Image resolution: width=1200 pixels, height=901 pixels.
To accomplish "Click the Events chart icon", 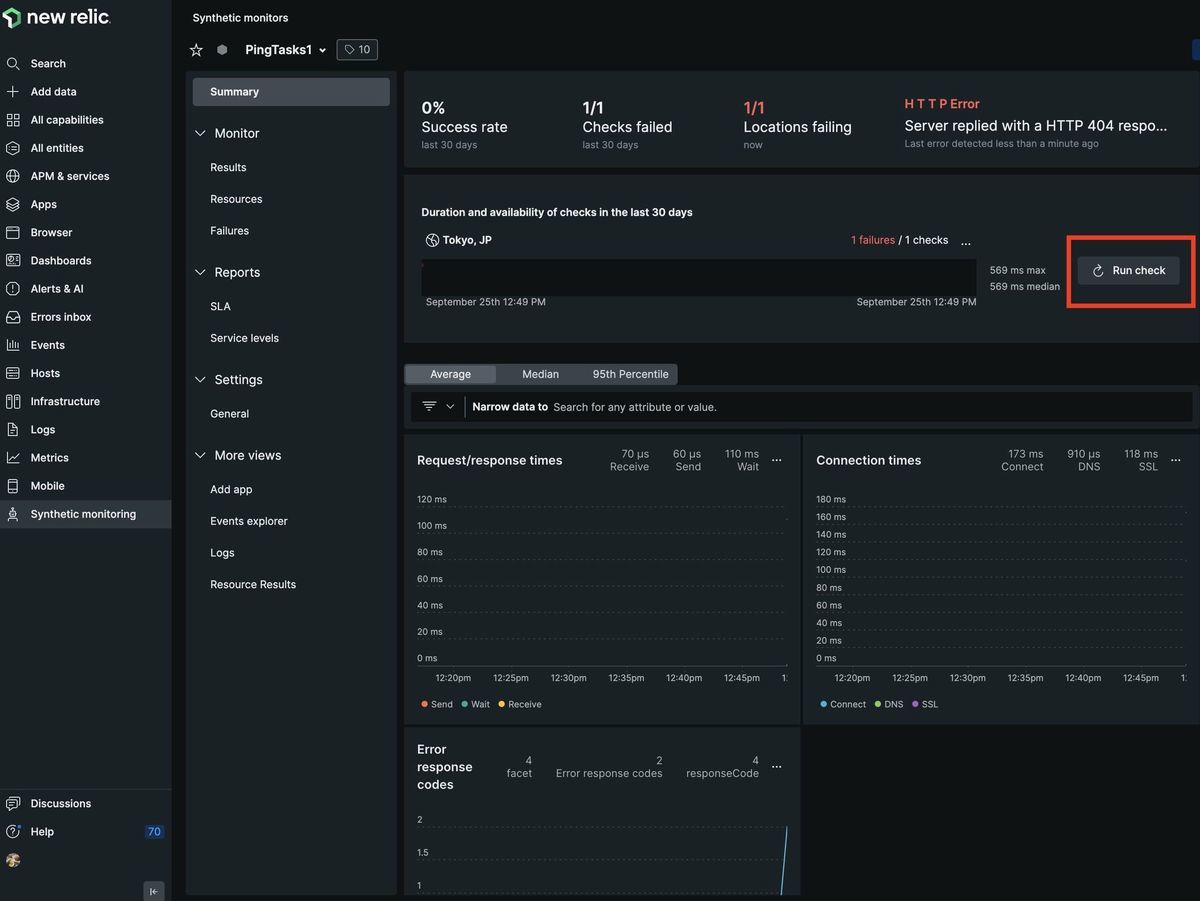I will tap(13, 345).
